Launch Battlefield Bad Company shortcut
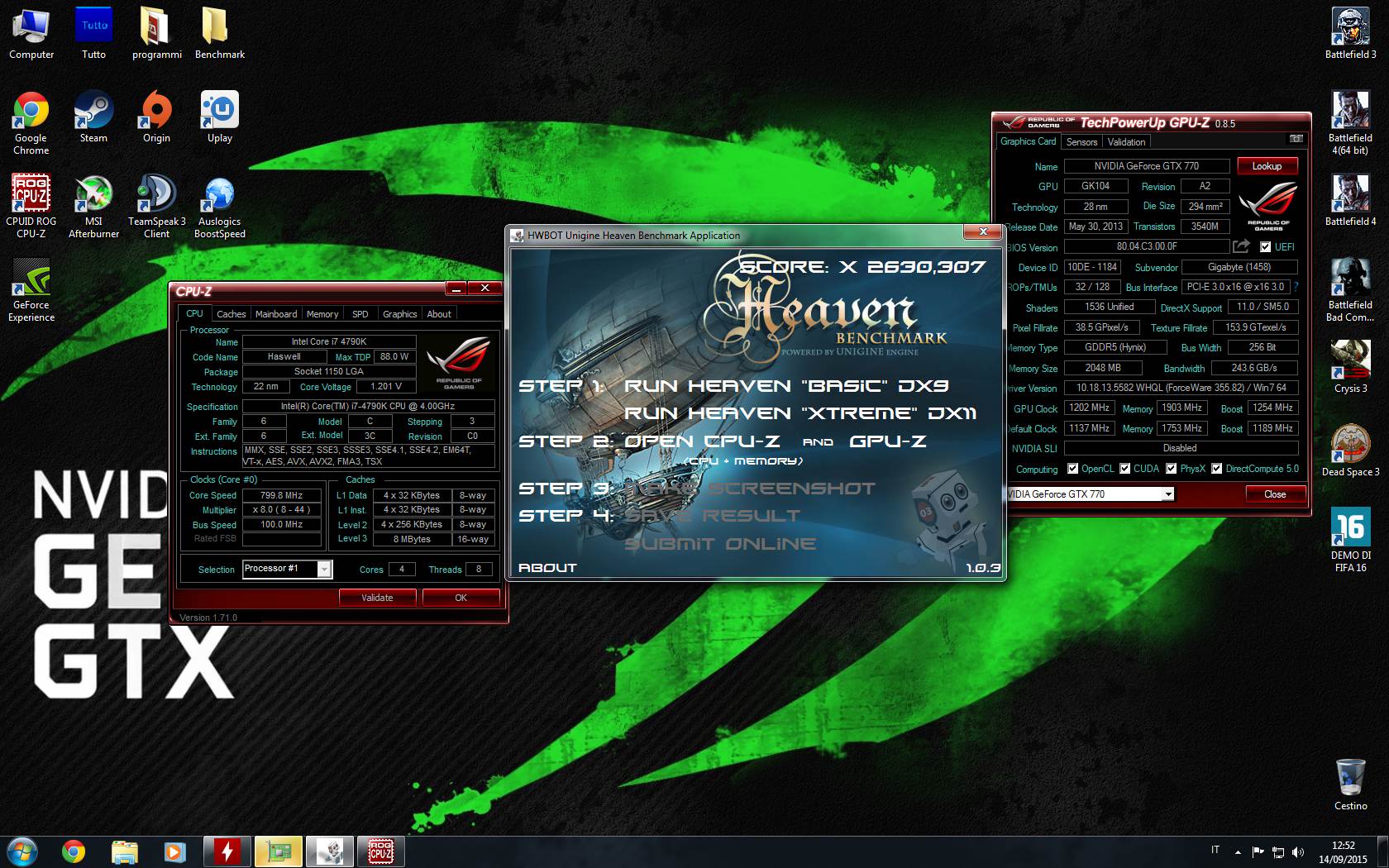The height and width of the screenshot is (868, 1389). (x=1350, y=290)
